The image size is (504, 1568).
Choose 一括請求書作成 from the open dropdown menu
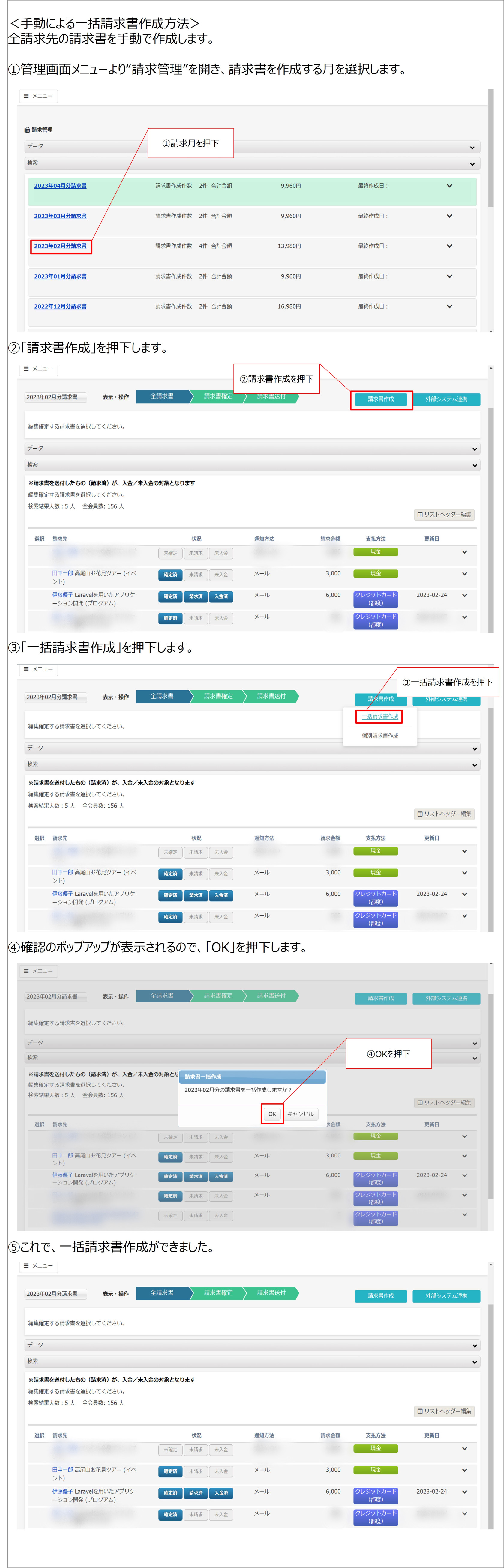[x=380, y=716]
